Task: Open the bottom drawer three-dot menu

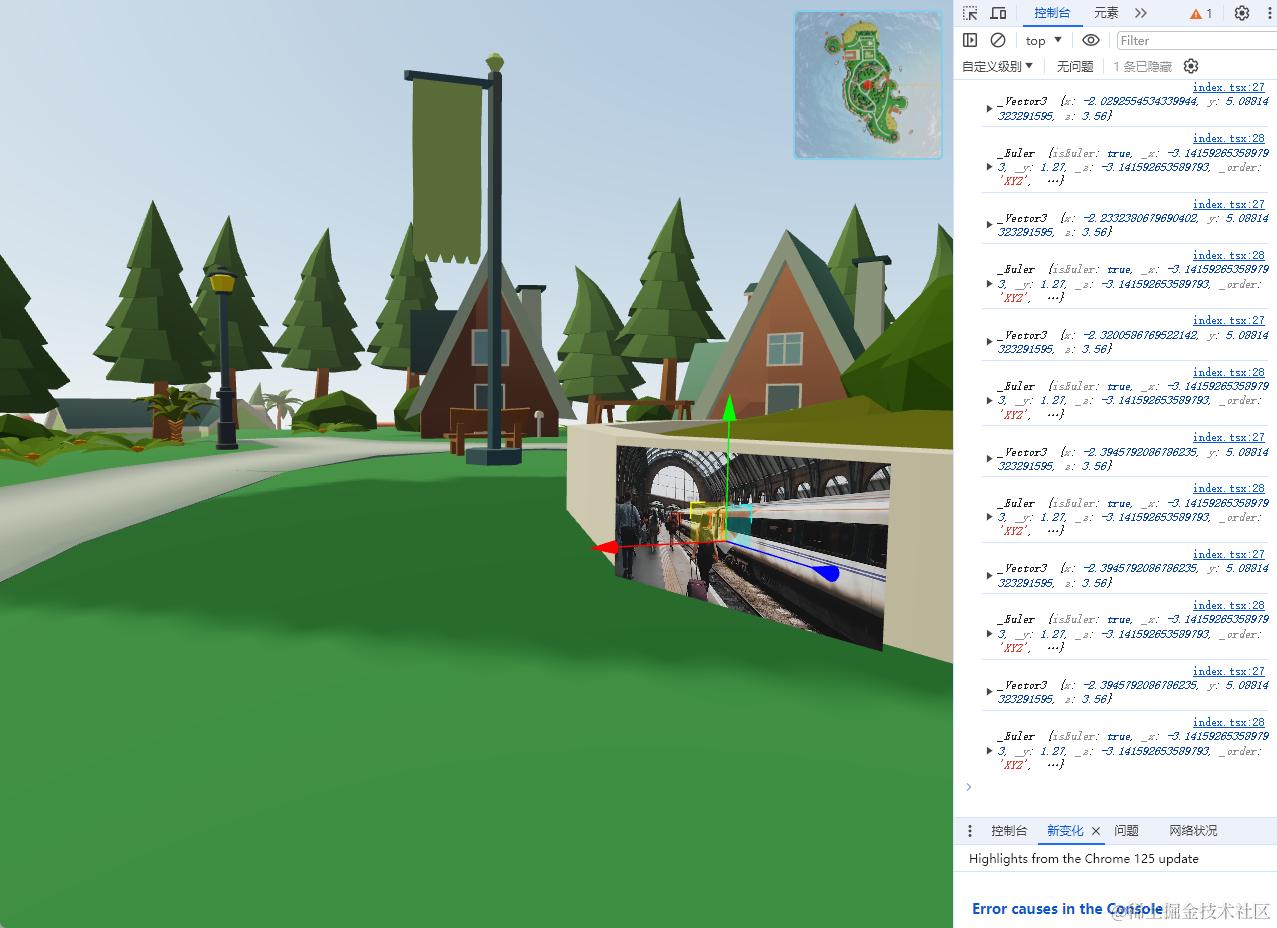Action: (969, 831)
